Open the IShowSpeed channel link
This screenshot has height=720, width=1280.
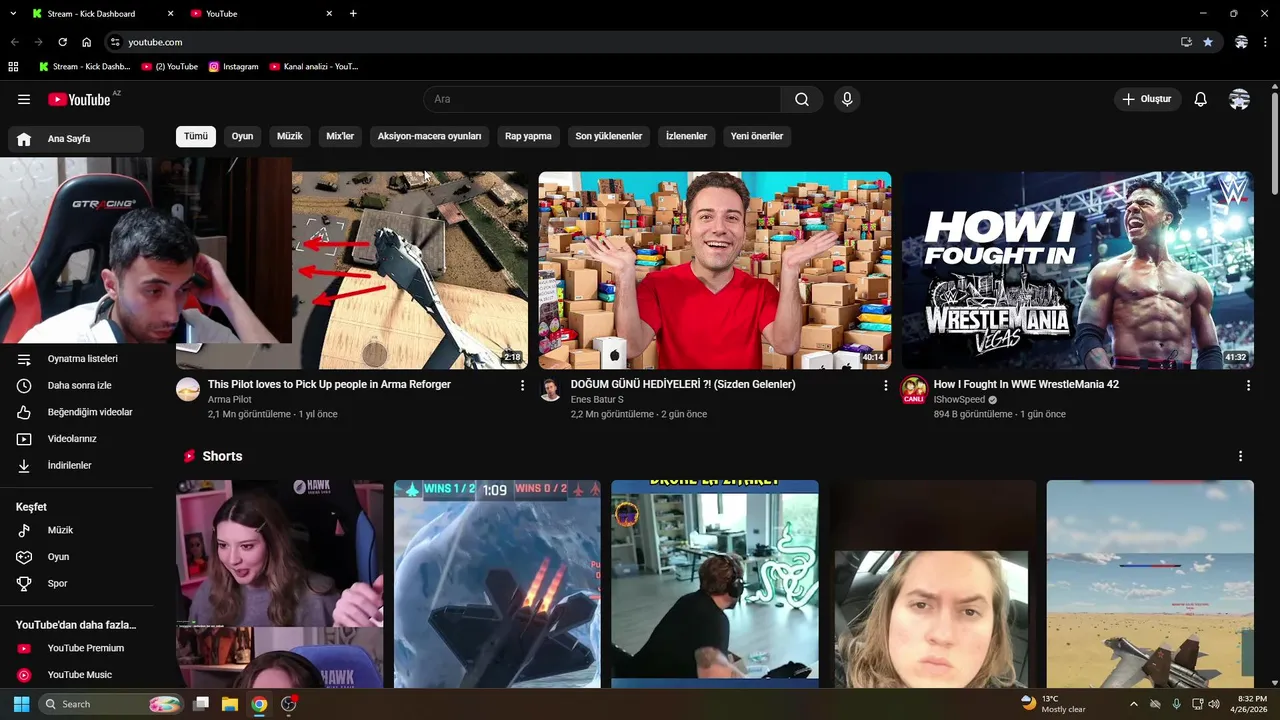(x=959, y=400)
